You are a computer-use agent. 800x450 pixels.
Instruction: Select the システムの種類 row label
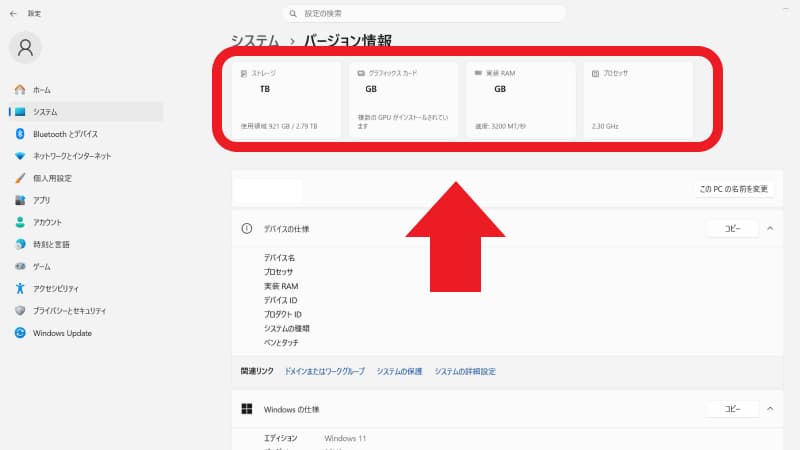pyautogui.click(x=286, y=329)
